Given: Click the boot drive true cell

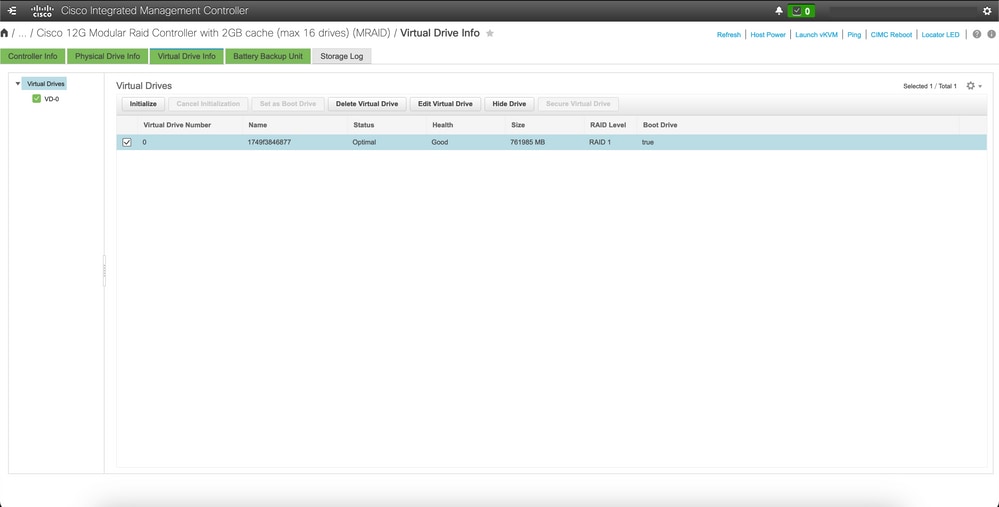Looking at the screenshot, I should [x=648, y=143].
